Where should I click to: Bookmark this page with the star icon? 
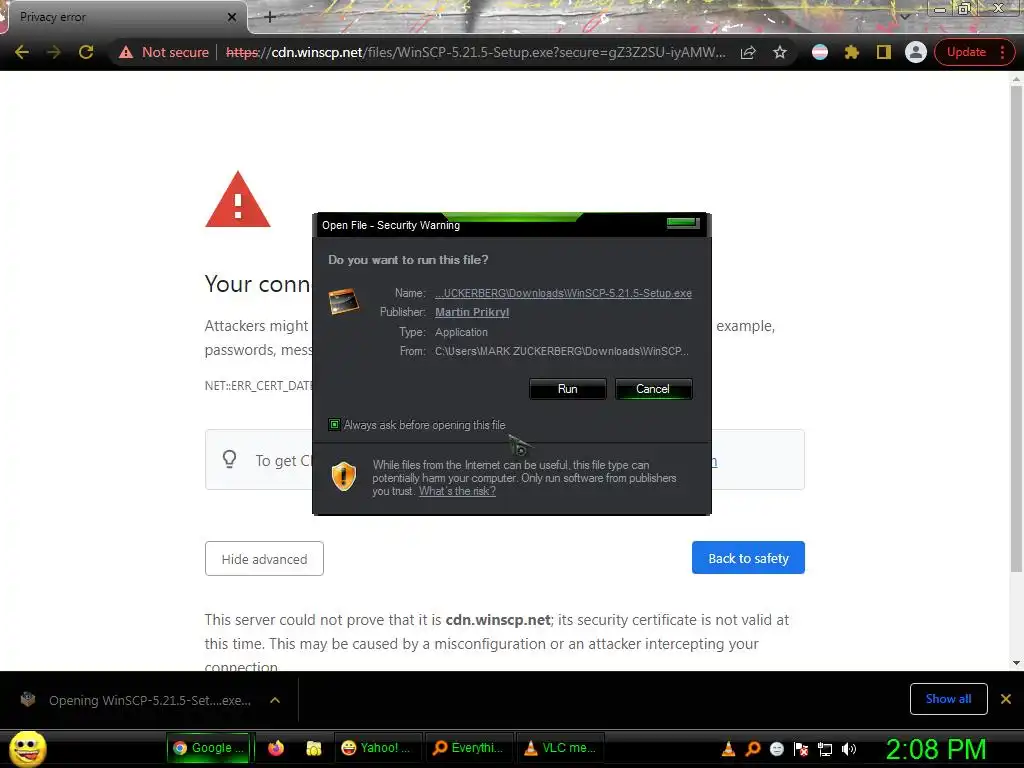click(780, 52)
